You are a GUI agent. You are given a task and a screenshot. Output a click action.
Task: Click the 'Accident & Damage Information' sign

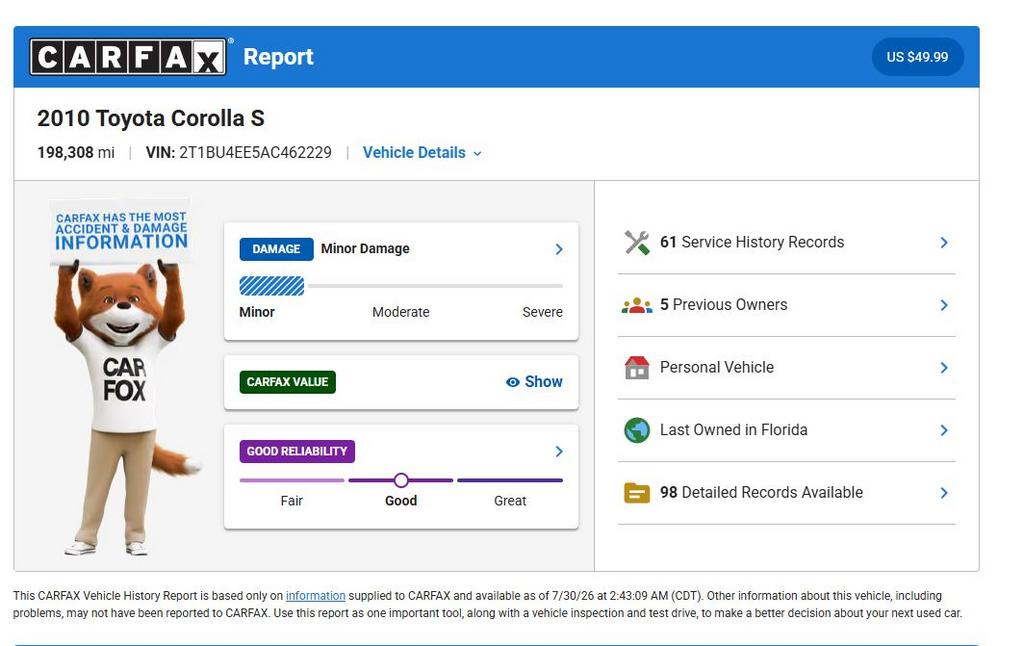coord(121,231)
